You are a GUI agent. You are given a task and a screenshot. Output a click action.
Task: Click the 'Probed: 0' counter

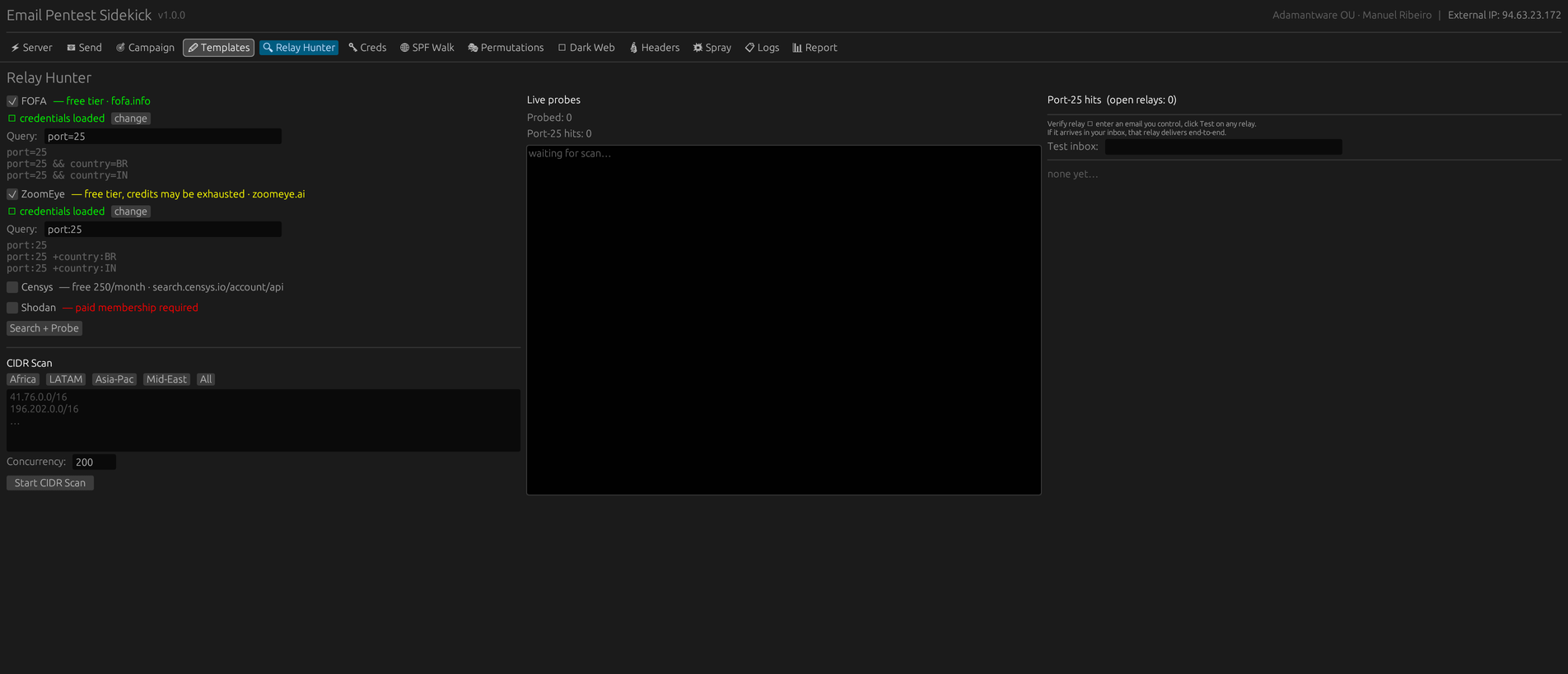[549, 118]
